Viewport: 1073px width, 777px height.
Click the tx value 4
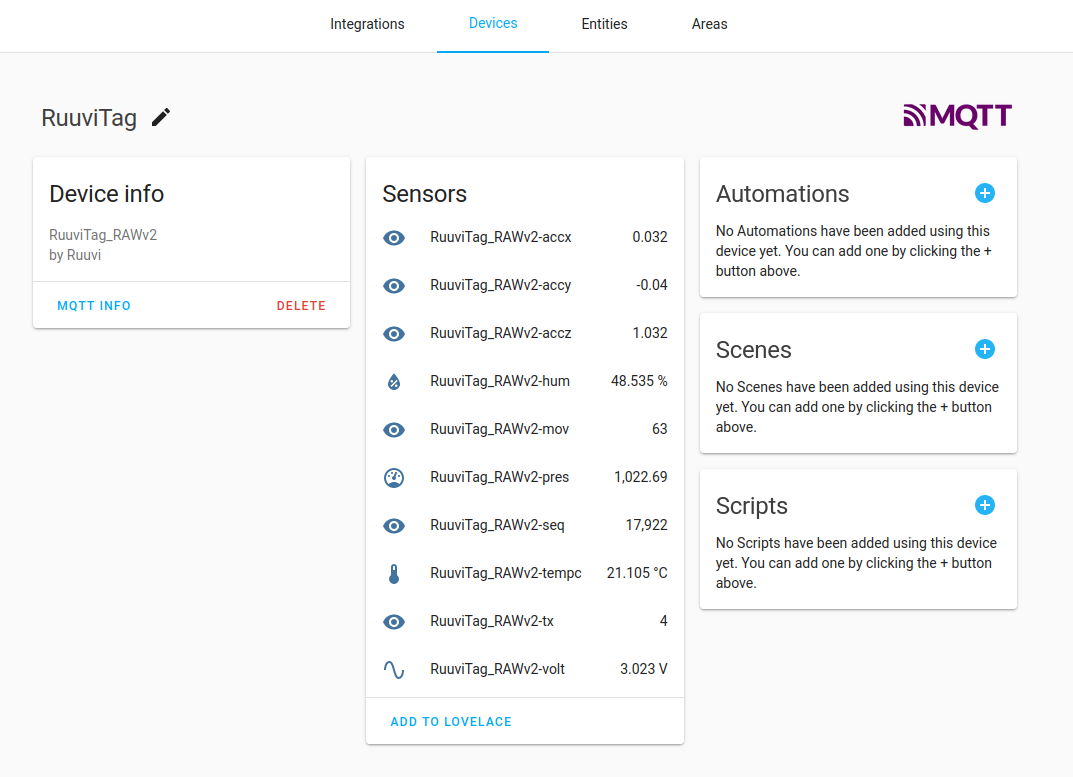pyautogui.click(x=663, y=620)
